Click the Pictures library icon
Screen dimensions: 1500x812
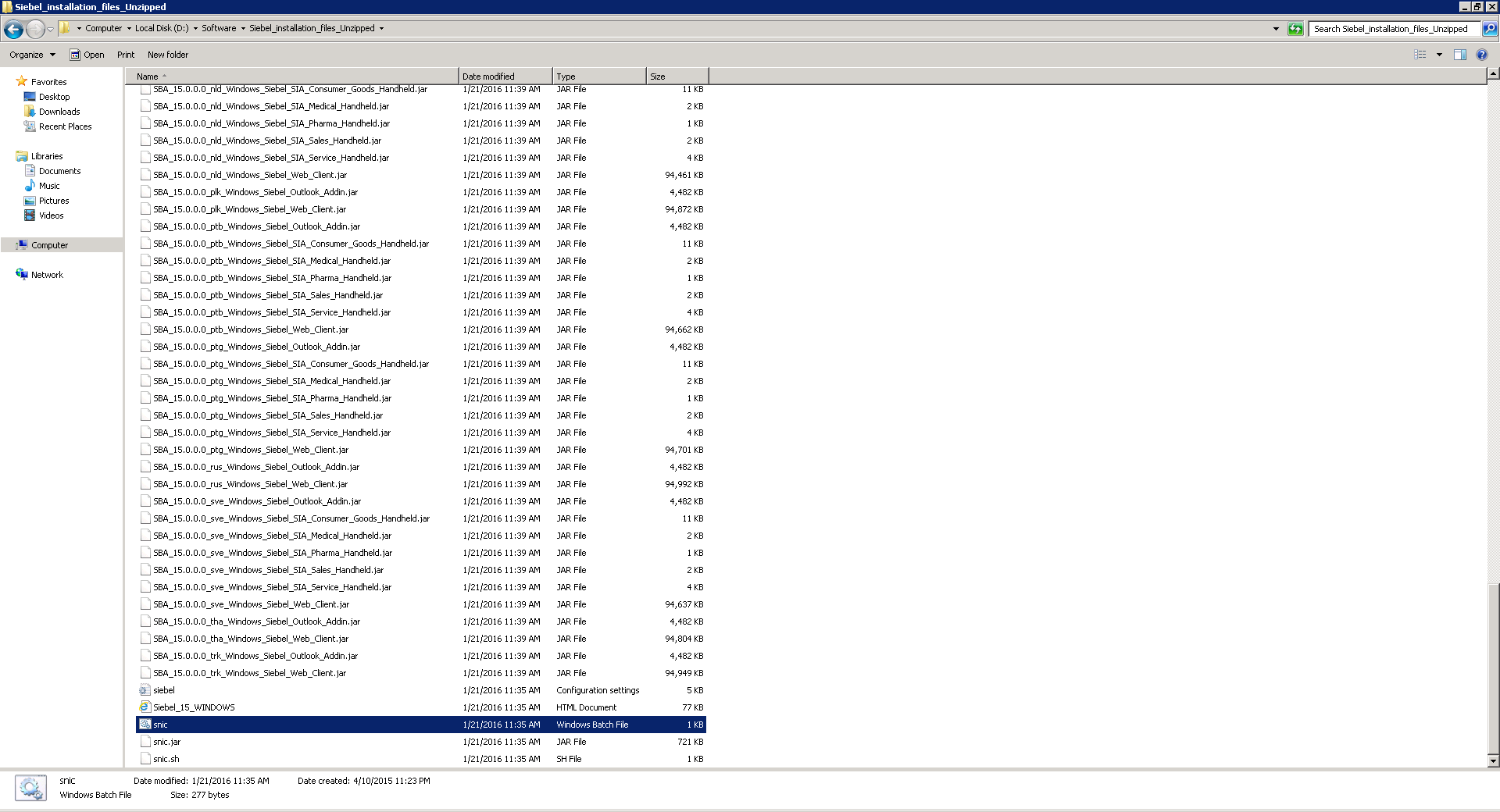point(30,201)
